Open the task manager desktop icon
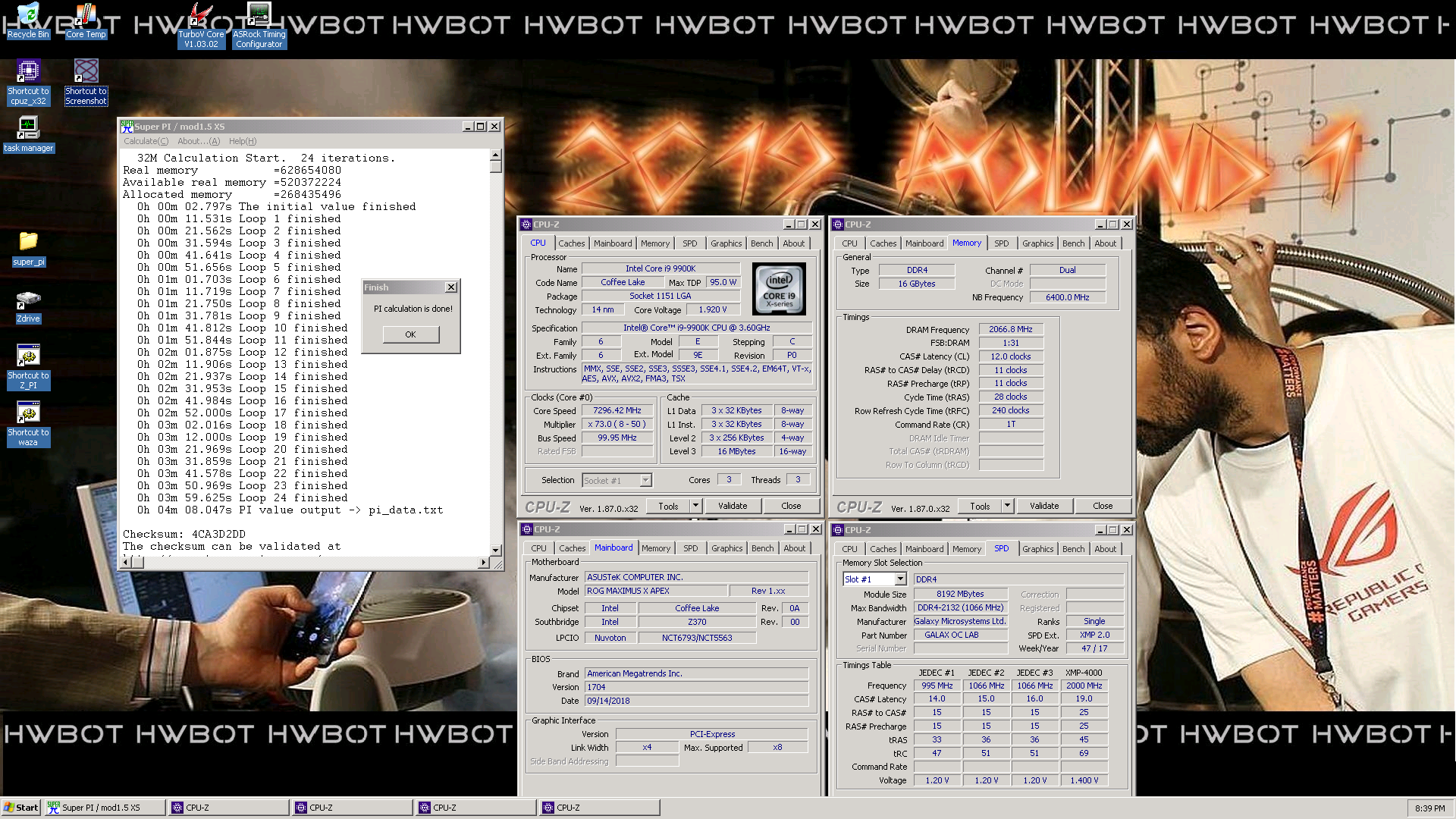This screenshot has width=1456, height=819. (28, 134)
